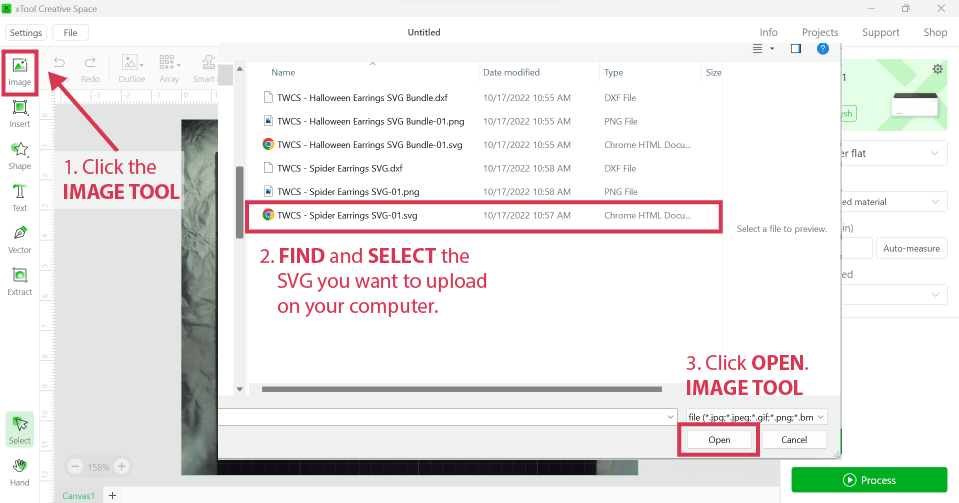This screenshot has width=959, height=503.
Task: Click the green Process button
Action: pos(869,480)
